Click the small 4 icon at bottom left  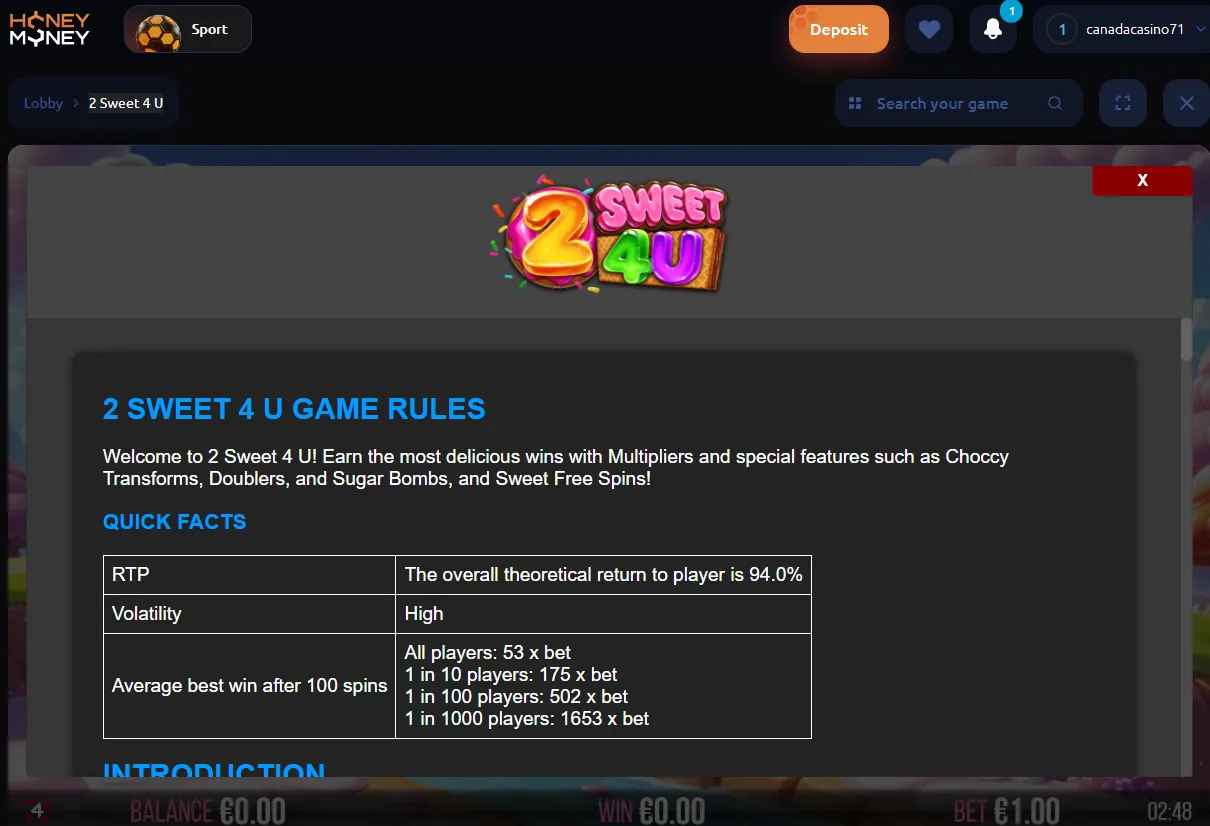pyautogui.click(x=38, y=810)
